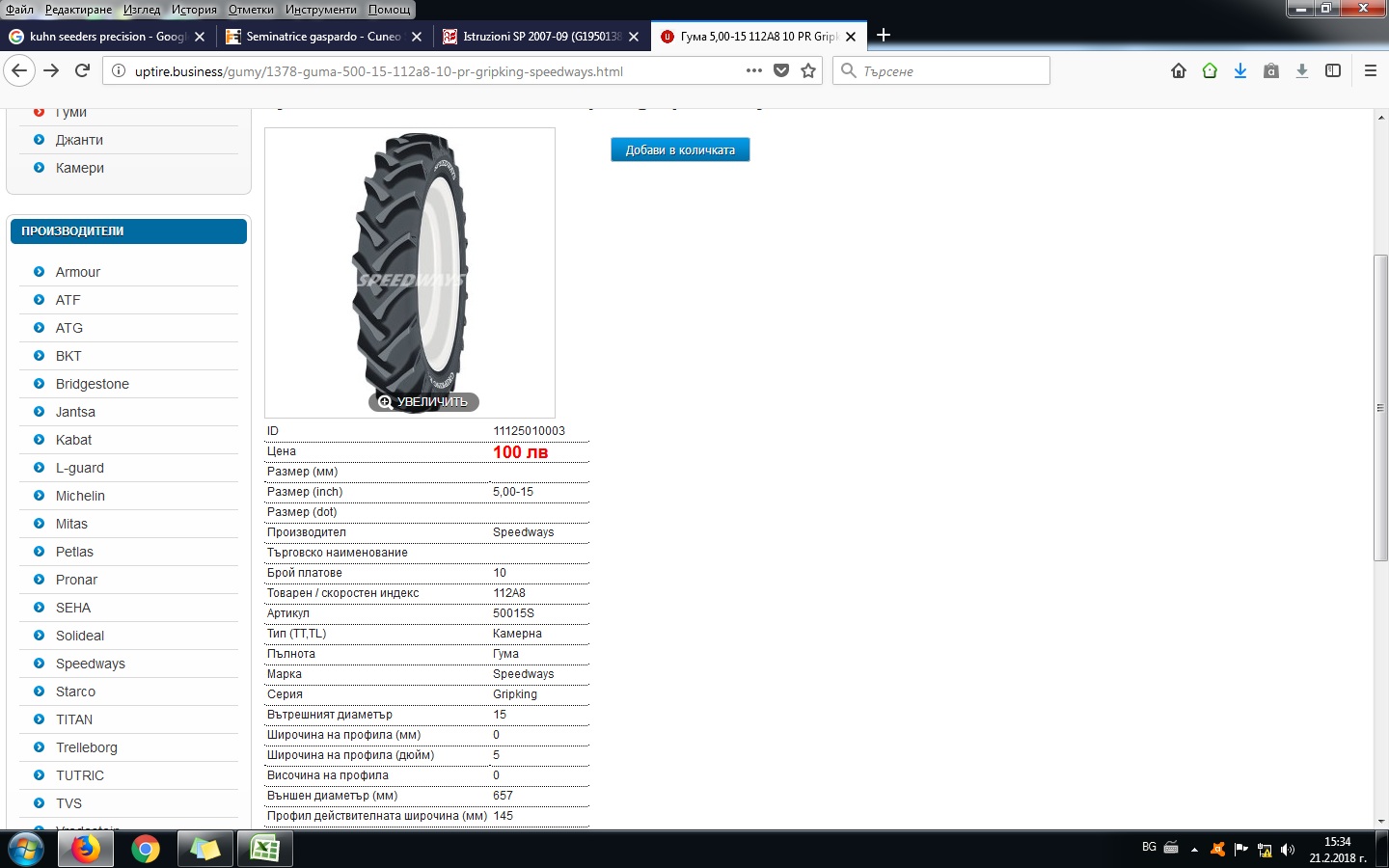1389x868 pixels.
Task: Open the Firefox hamburger menu
Action: click(x=1370, y=70)
